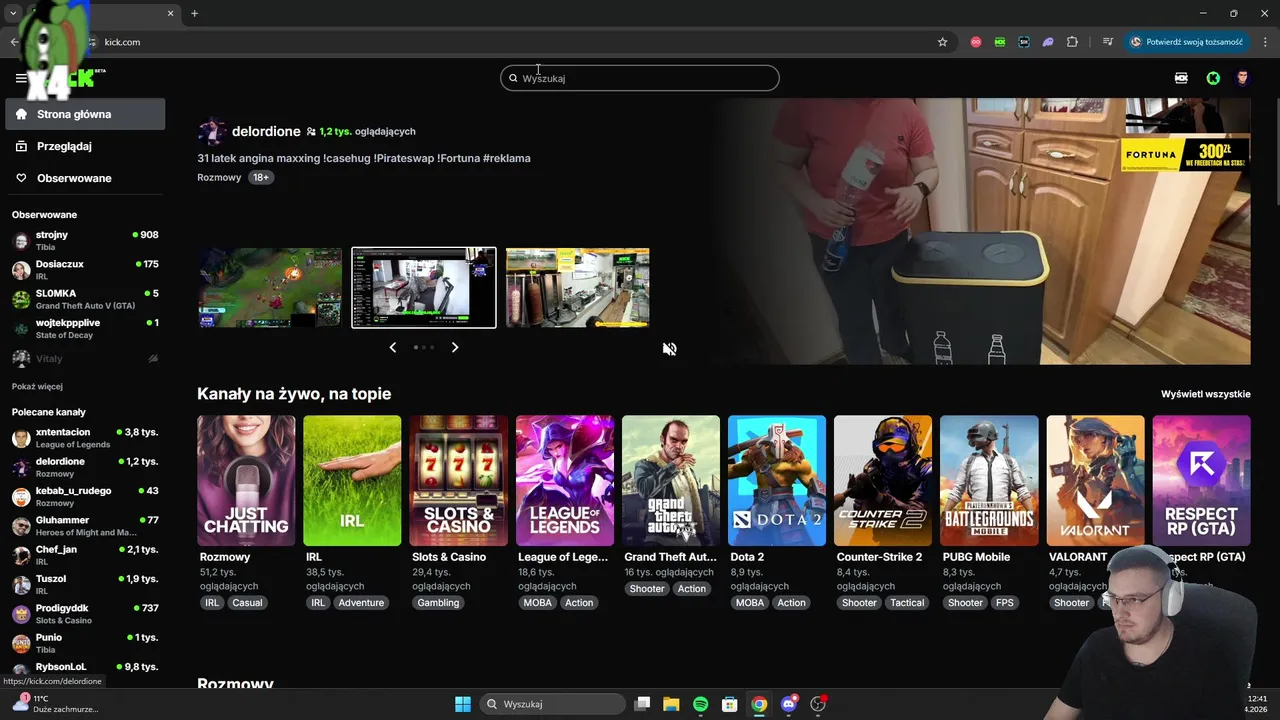
Task: Show previous featured stream in carousel
Action: point(392,347)
